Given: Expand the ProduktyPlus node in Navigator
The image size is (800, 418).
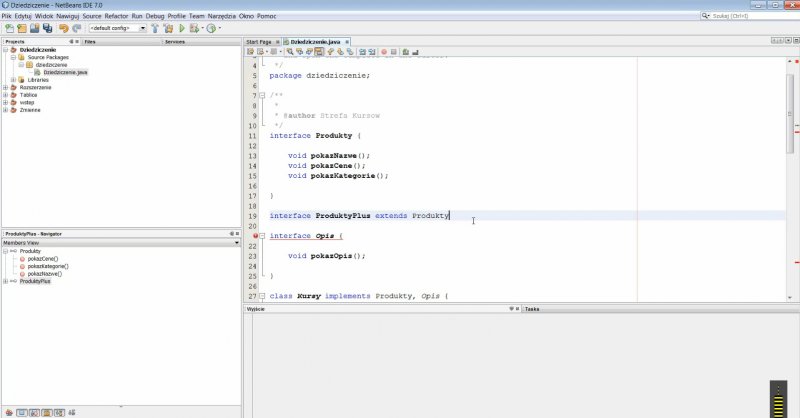Looking at the screenshot, I should (x=6, y=281).
